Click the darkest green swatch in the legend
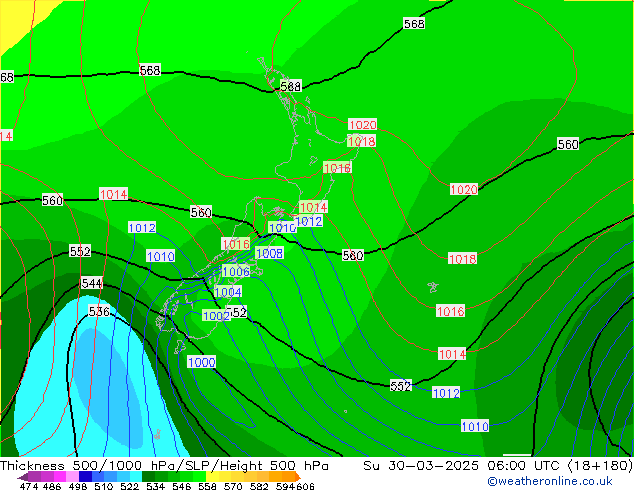The width and height of the screenshot is (634, 490). (x=148, y=477)
